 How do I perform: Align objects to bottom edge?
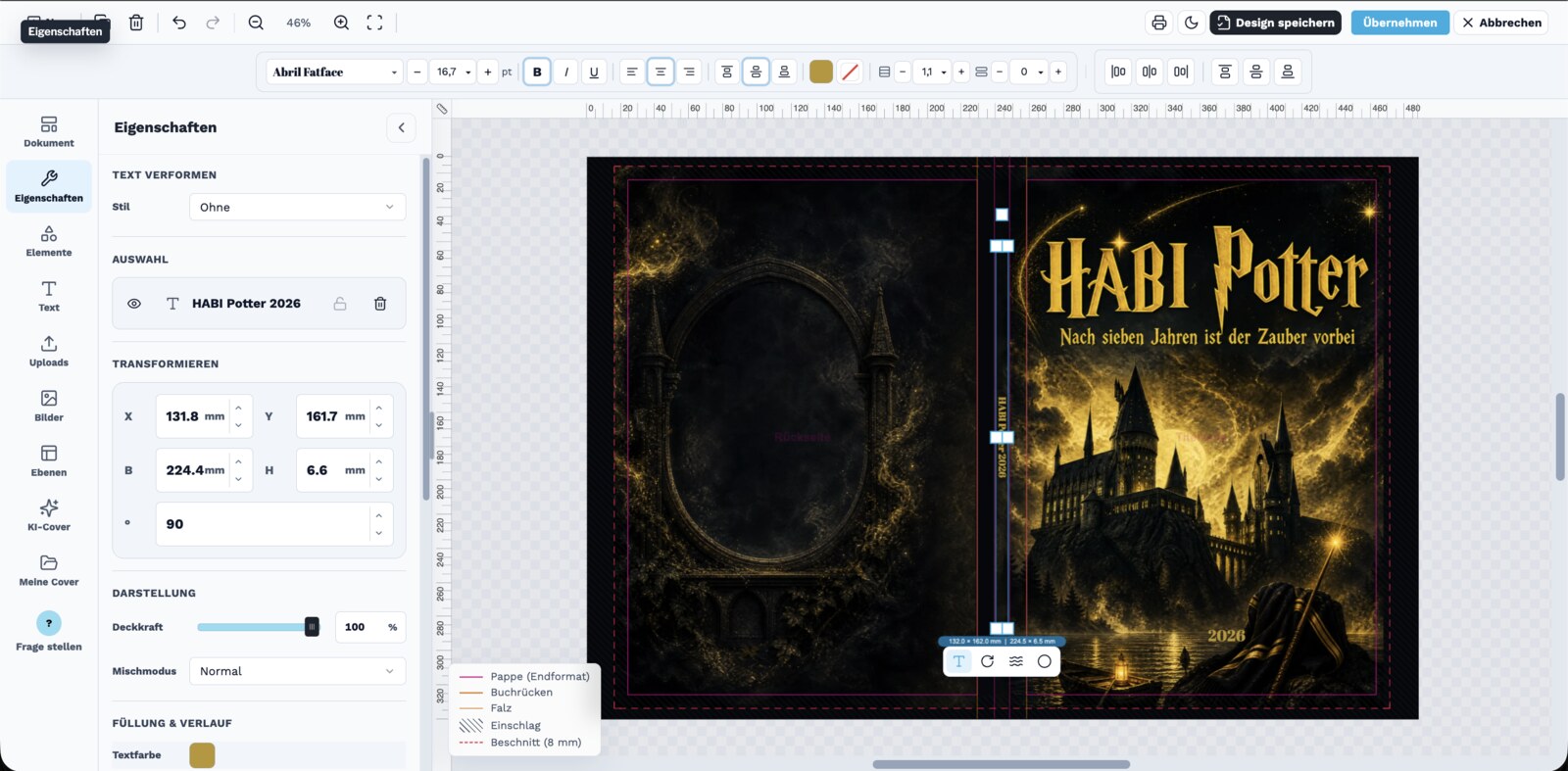[1288, 72]
